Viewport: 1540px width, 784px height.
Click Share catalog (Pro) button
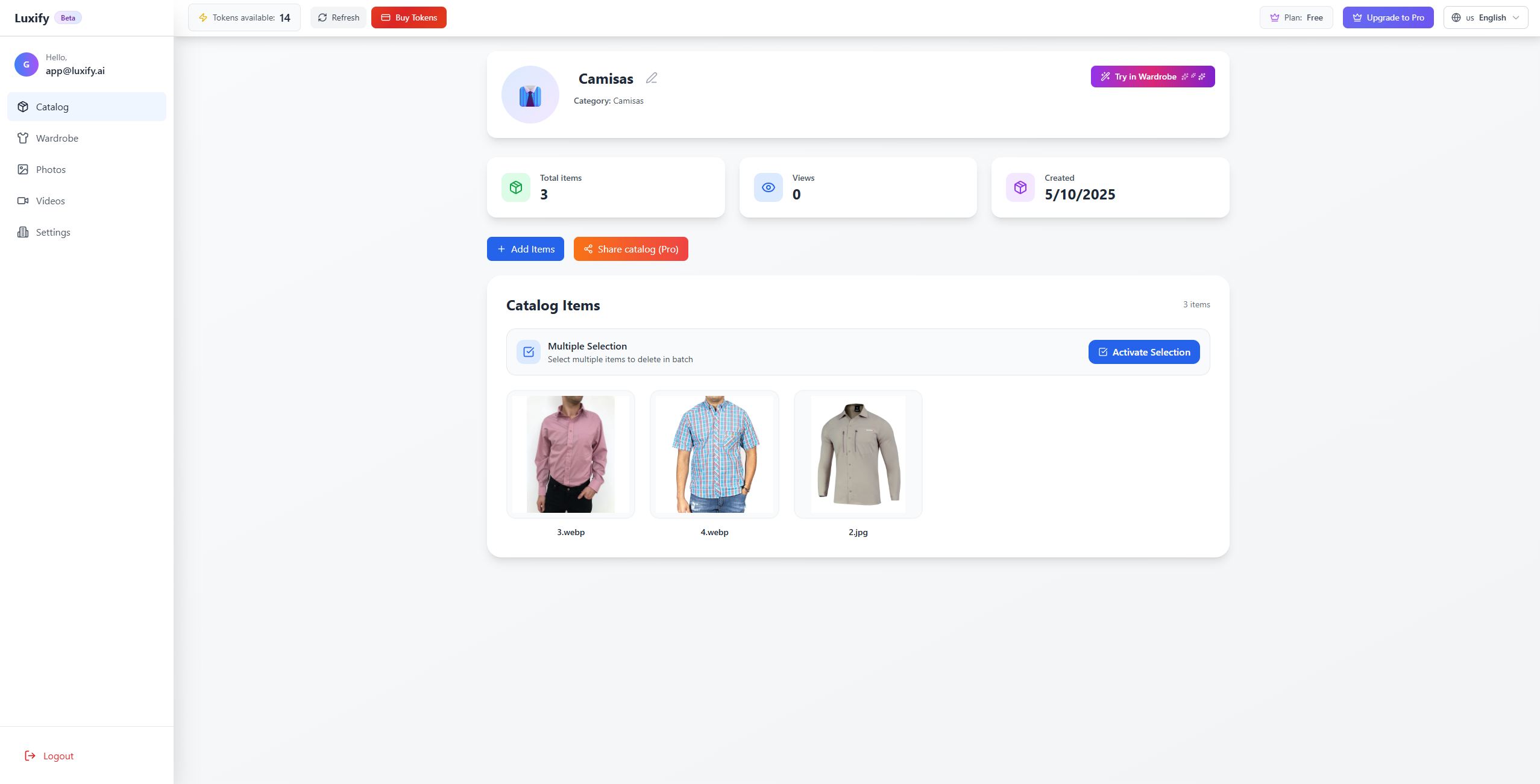pos(630,249)
